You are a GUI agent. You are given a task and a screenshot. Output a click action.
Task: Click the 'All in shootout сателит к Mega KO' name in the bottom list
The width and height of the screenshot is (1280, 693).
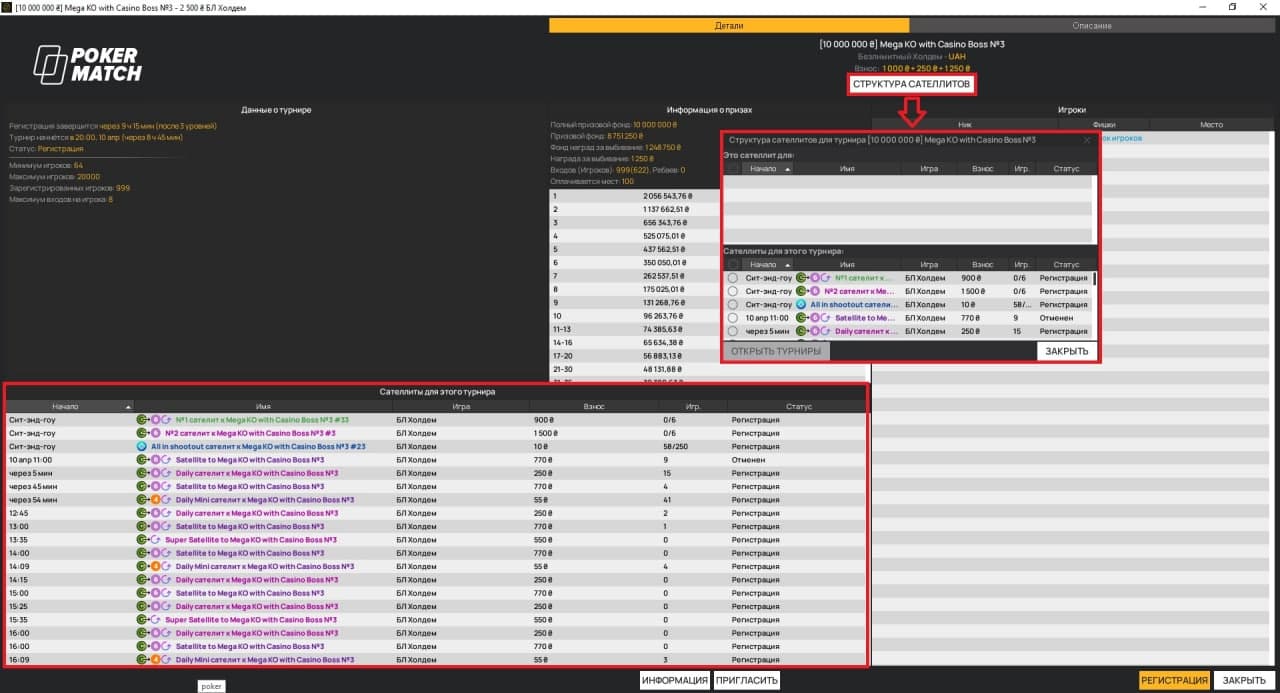click(258, 447)
